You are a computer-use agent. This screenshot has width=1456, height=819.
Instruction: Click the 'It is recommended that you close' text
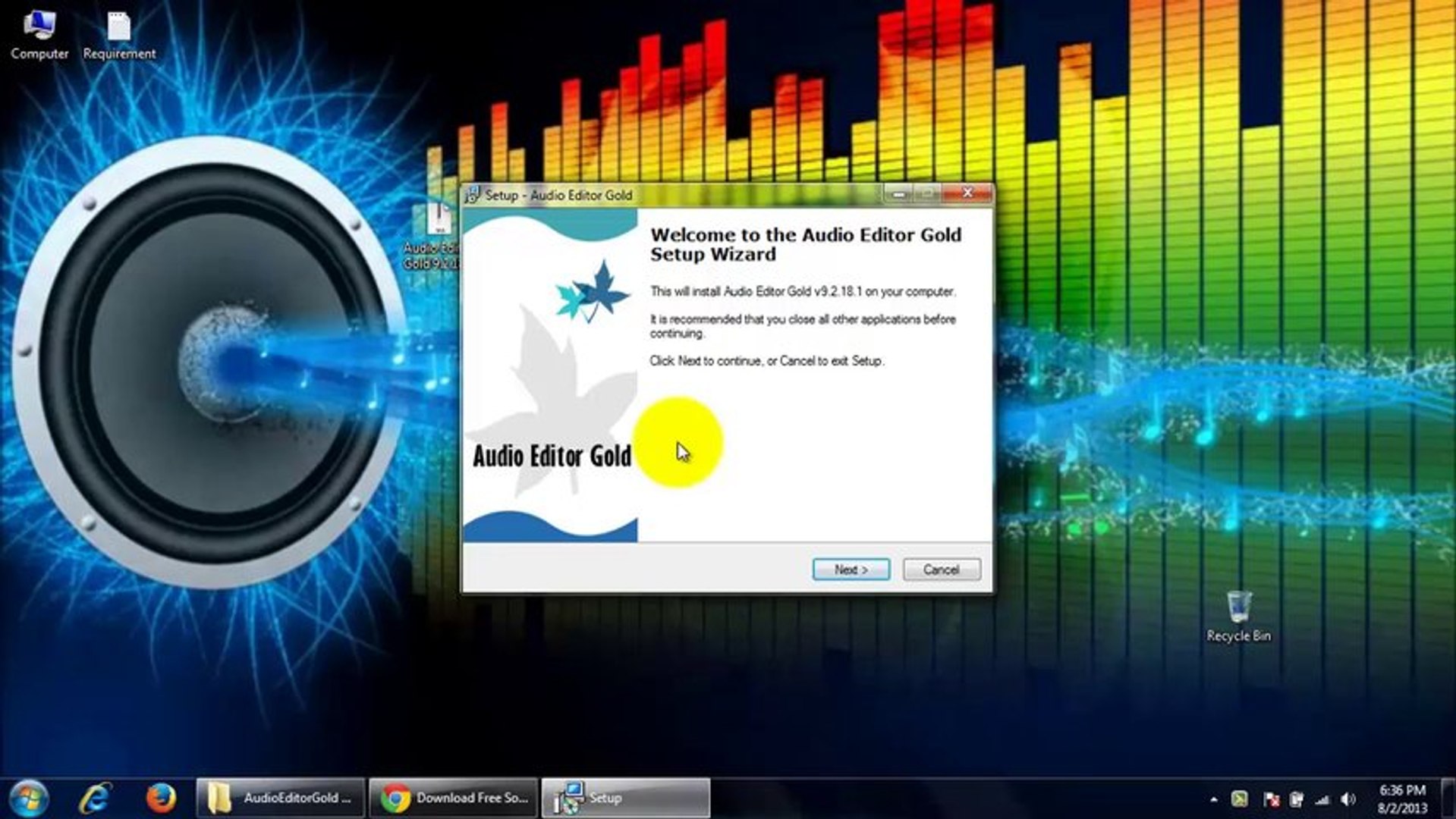(803, 326)
